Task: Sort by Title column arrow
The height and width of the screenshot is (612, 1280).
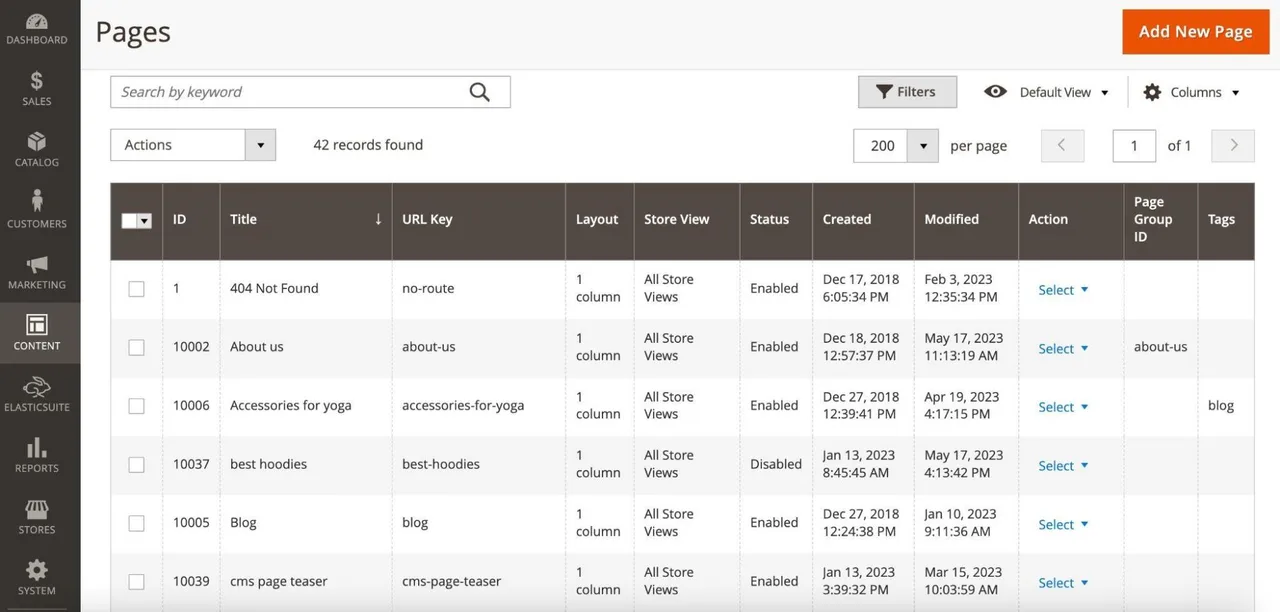Action: (378, 219)
